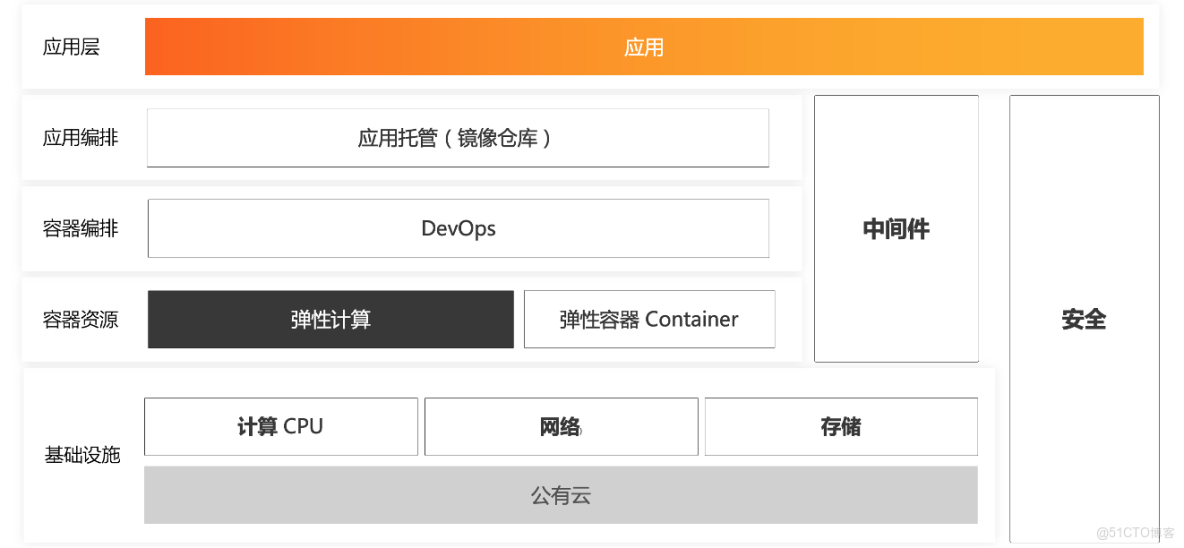Screen dimensions: 1184x548
Task: Choose the dark 弹性计算 block
Action: tap(330, 320)
